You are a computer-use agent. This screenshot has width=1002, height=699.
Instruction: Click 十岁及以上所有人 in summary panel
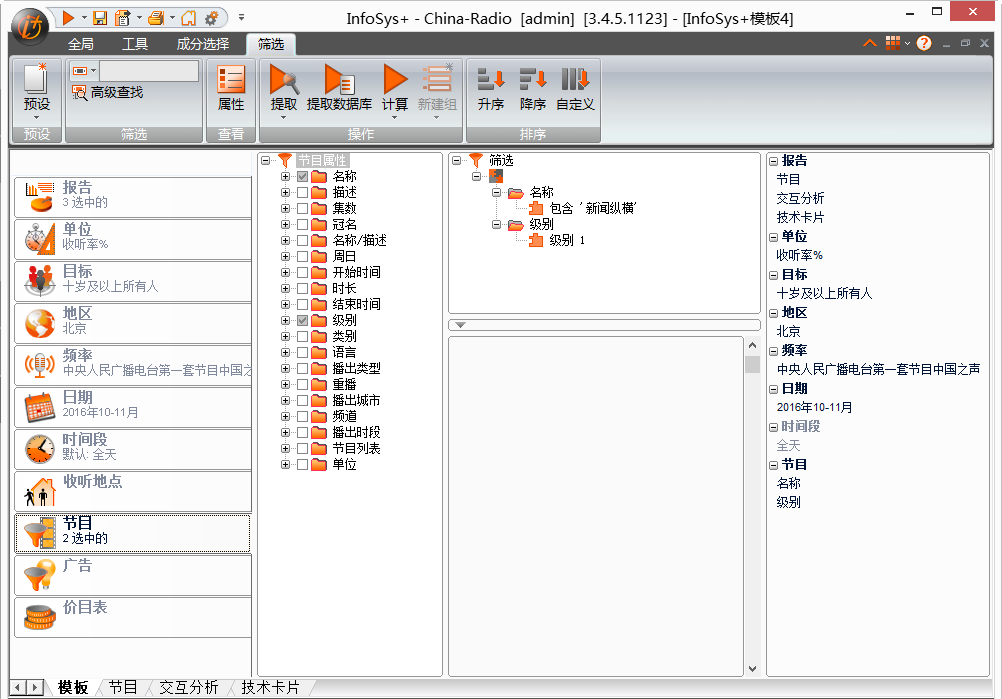coord(824,293)
